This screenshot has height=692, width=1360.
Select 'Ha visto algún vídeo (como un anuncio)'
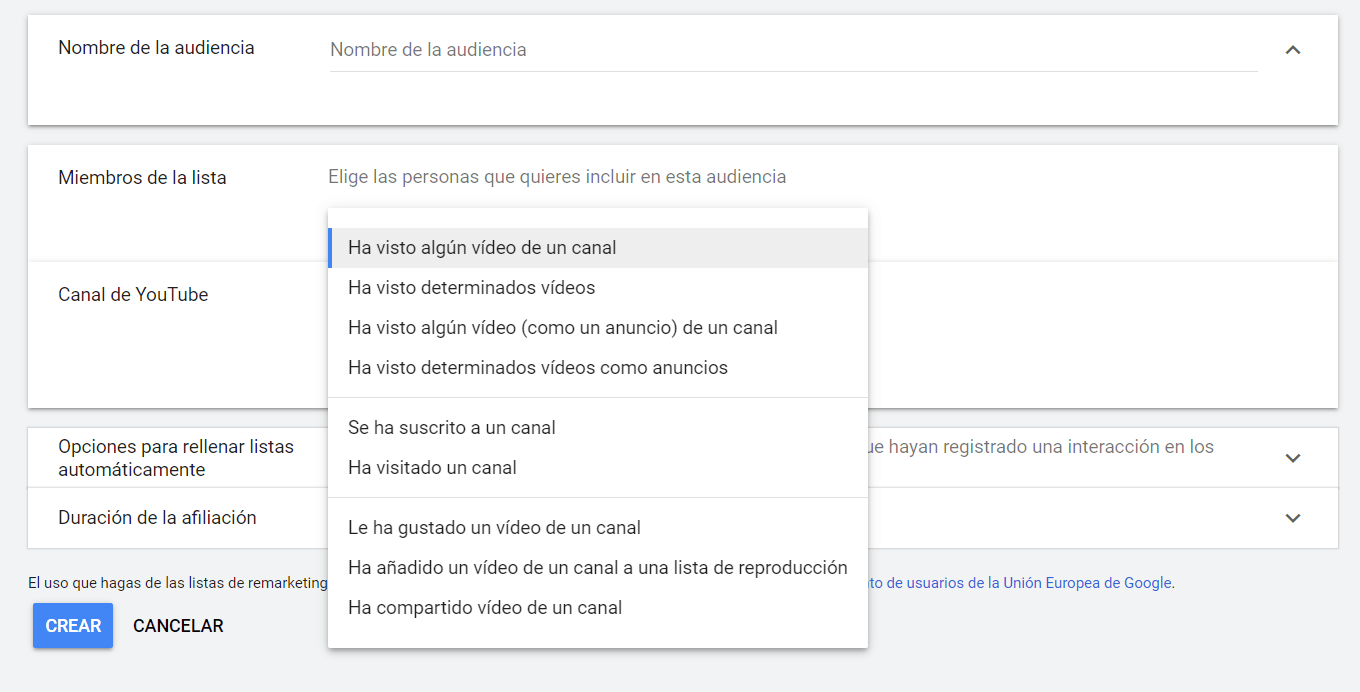point(562,328)
